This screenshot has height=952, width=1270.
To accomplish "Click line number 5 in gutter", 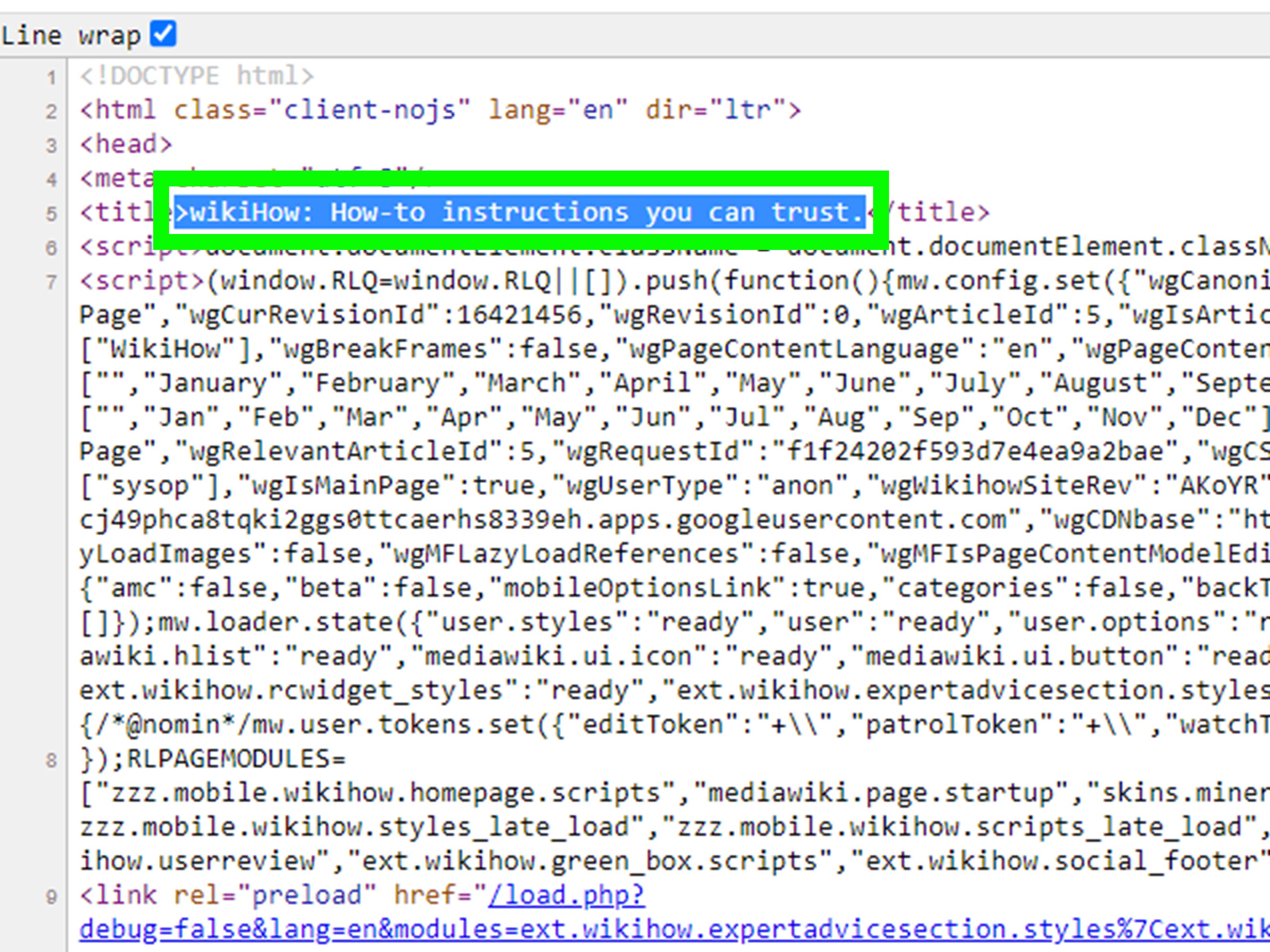I will [x=52, y=214].
